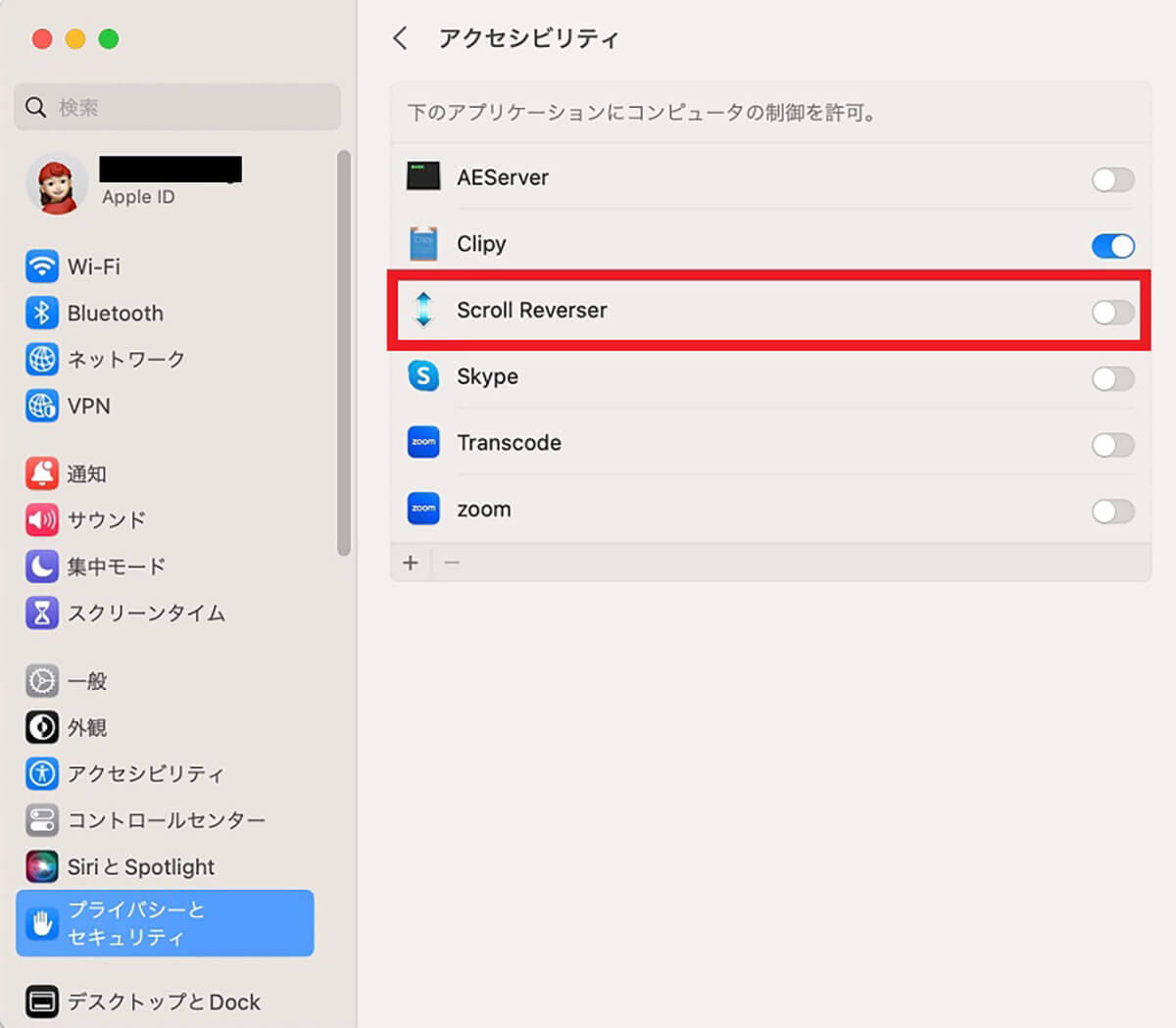Select the VPN icon in sidebar
The width and height of the screenshot is (1176, 1028).
(42, 406)
